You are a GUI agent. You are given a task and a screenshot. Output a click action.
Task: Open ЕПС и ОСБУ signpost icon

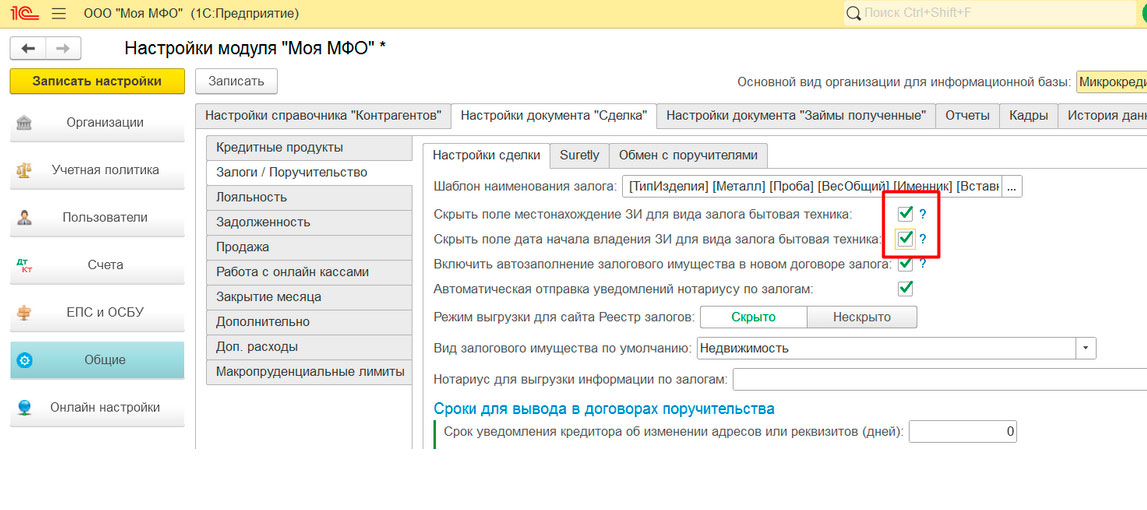[x=23, y=312]
